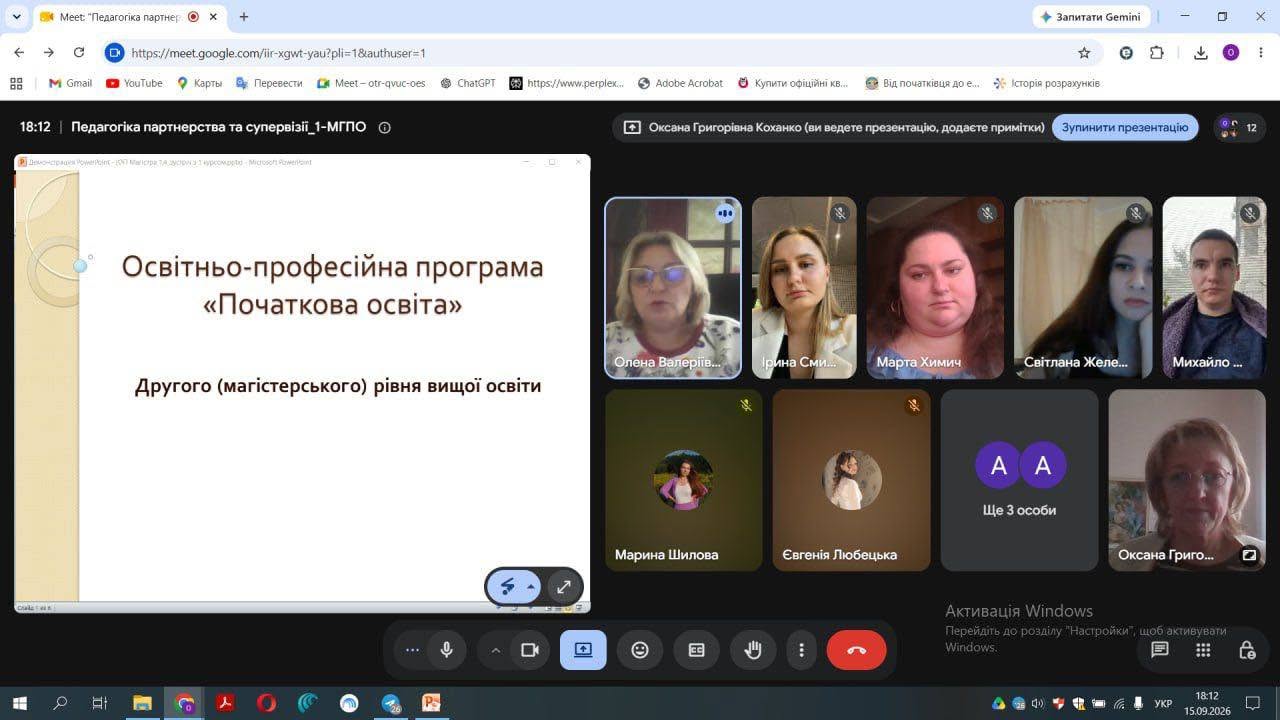The image size is (1280, 720).
Task: Turn on captions button
Action: (697, 650)
